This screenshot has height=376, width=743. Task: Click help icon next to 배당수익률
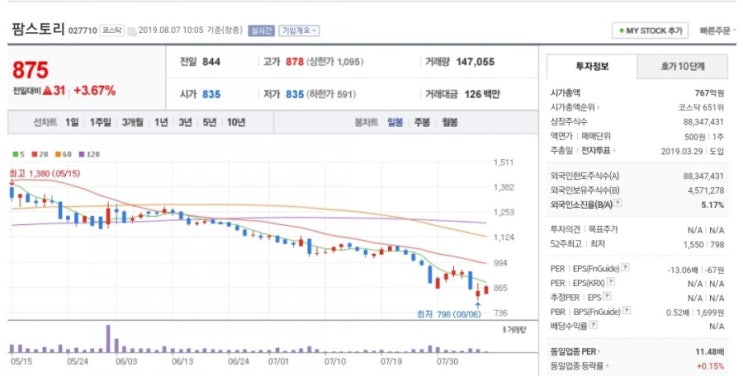[x=593, y=325]
